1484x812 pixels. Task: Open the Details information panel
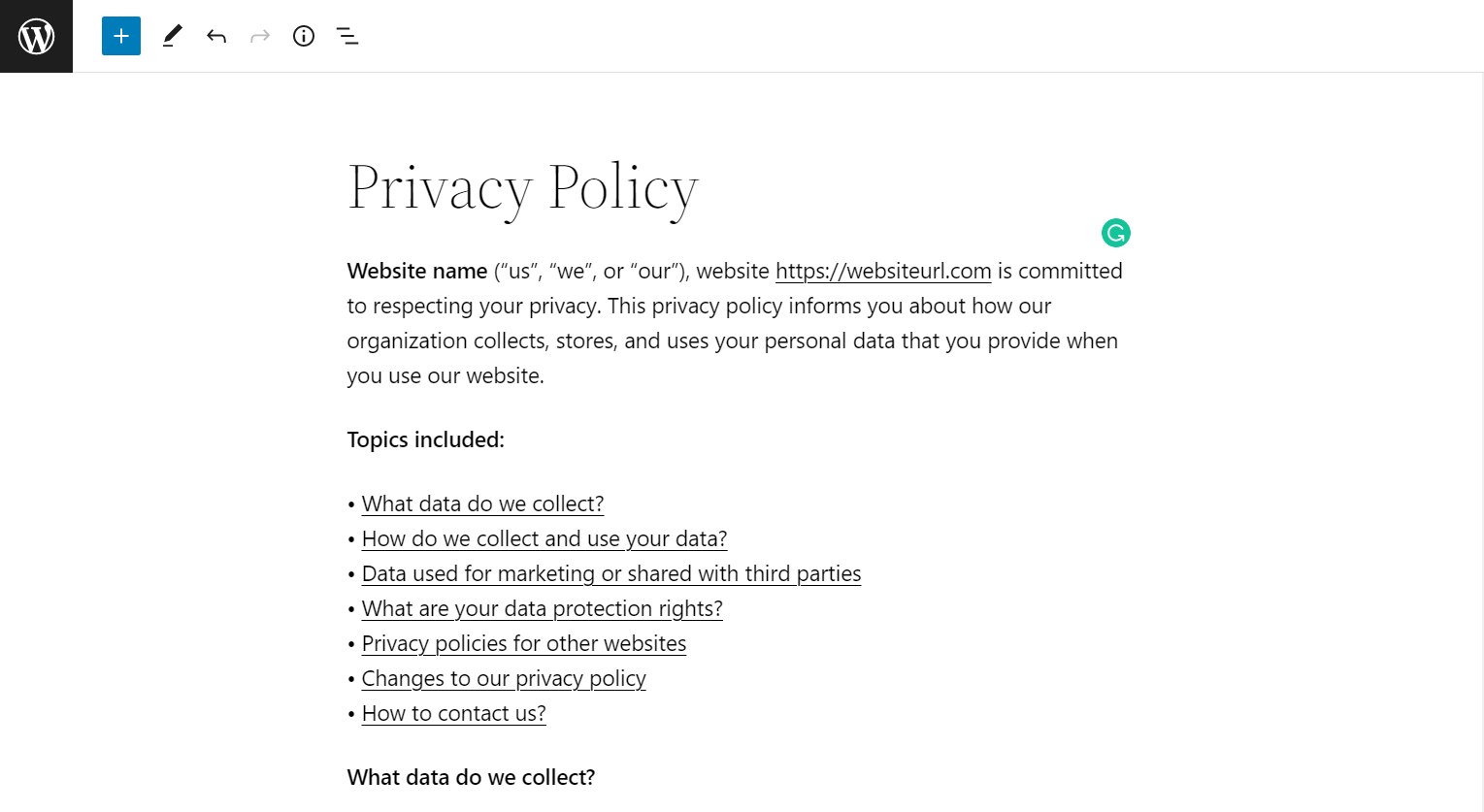click(303, 36)
